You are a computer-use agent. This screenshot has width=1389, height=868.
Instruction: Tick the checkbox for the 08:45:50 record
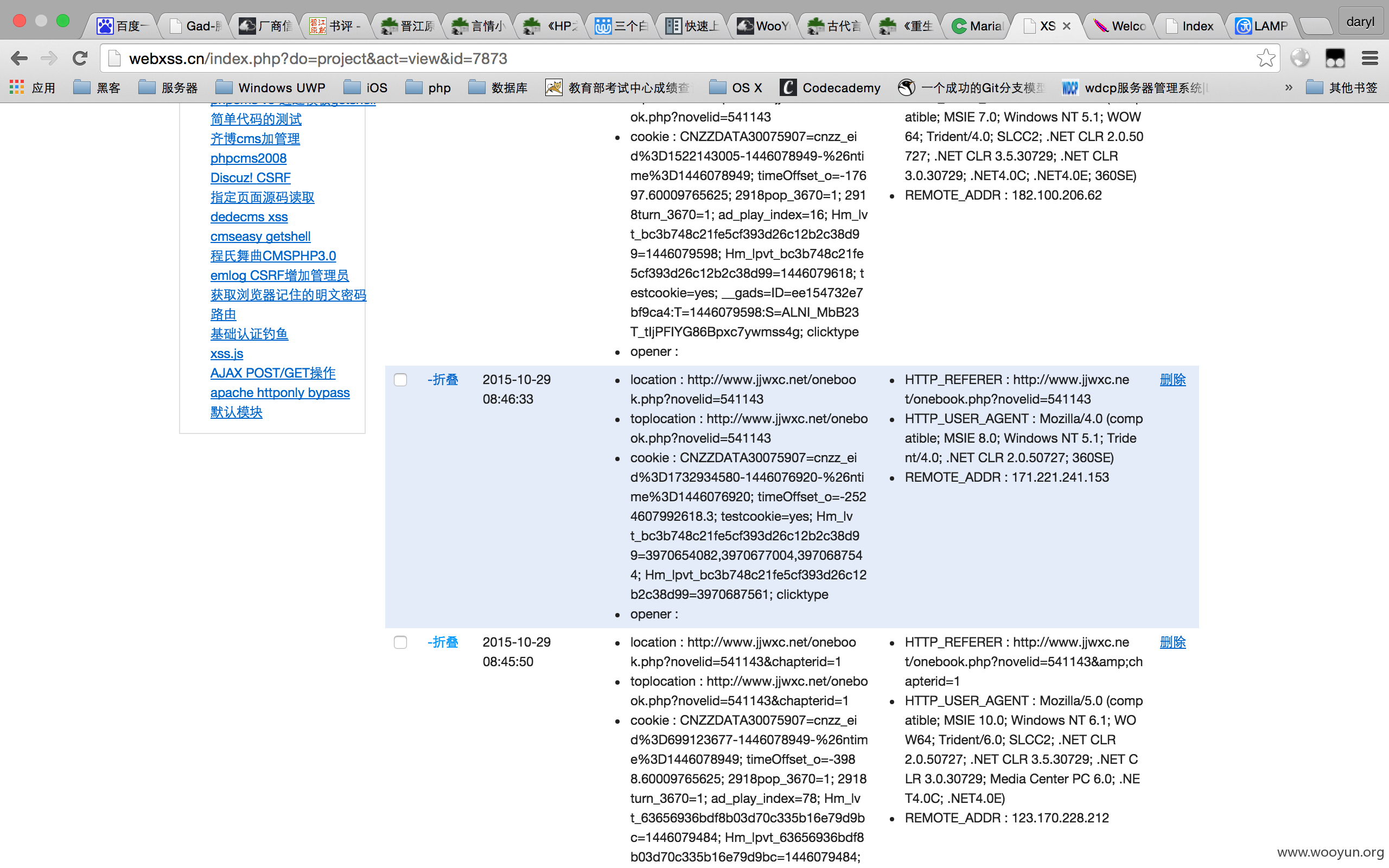point(400,642)
